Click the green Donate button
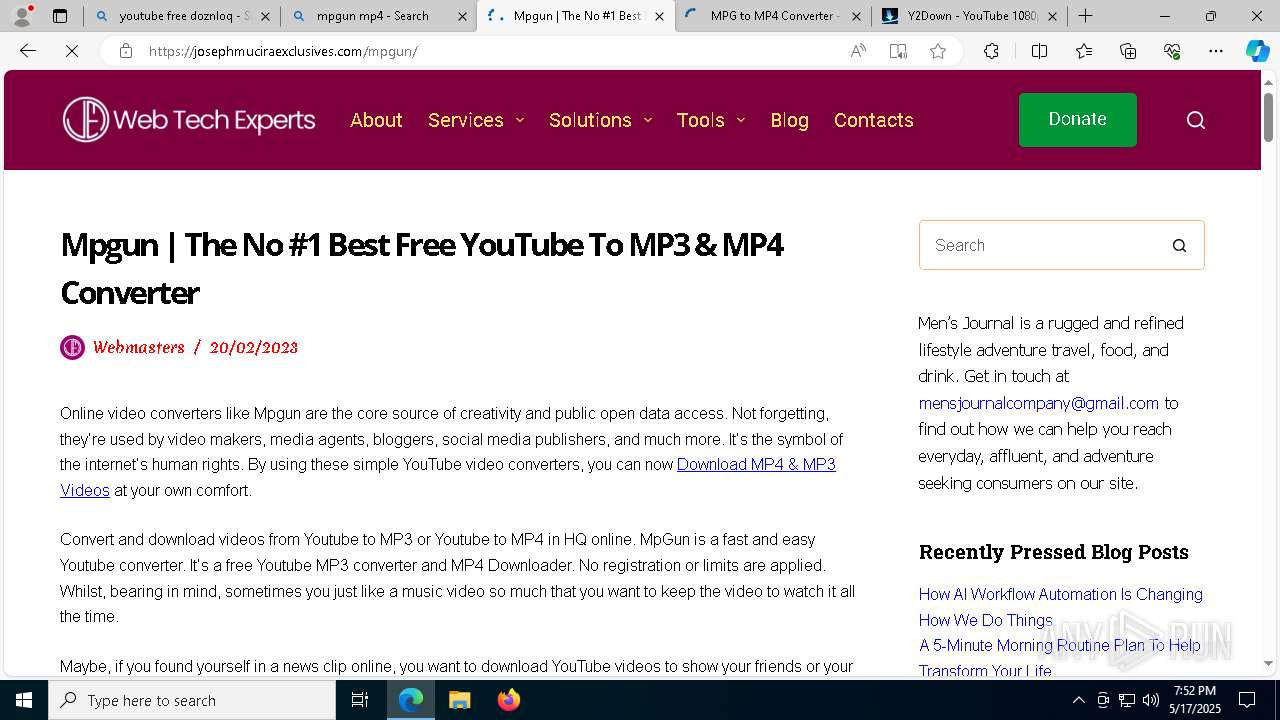1280x720 pixels. click(x=1077, y=120)
